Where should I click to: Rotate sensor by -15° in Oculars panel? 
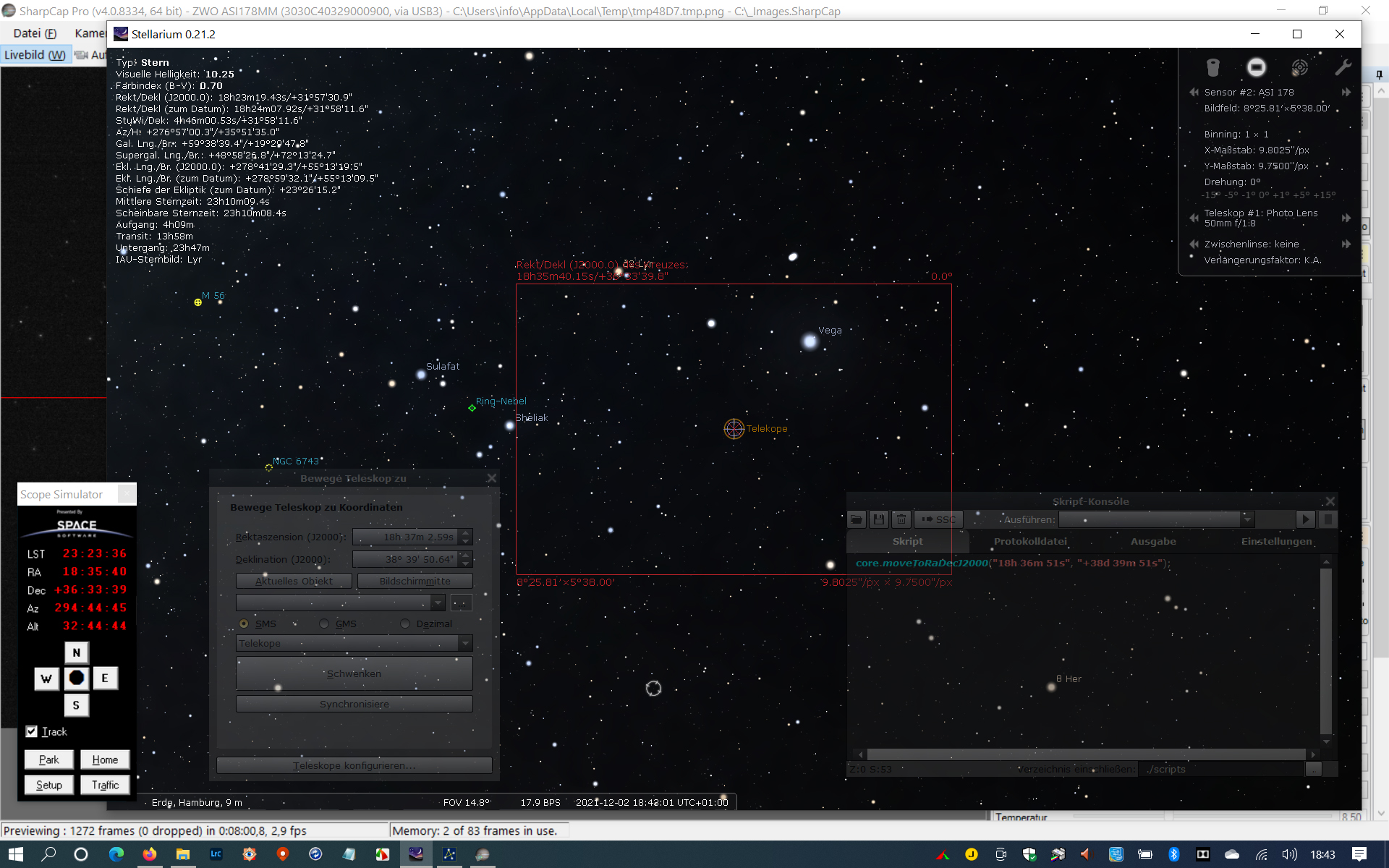(x=1210, y=195)
